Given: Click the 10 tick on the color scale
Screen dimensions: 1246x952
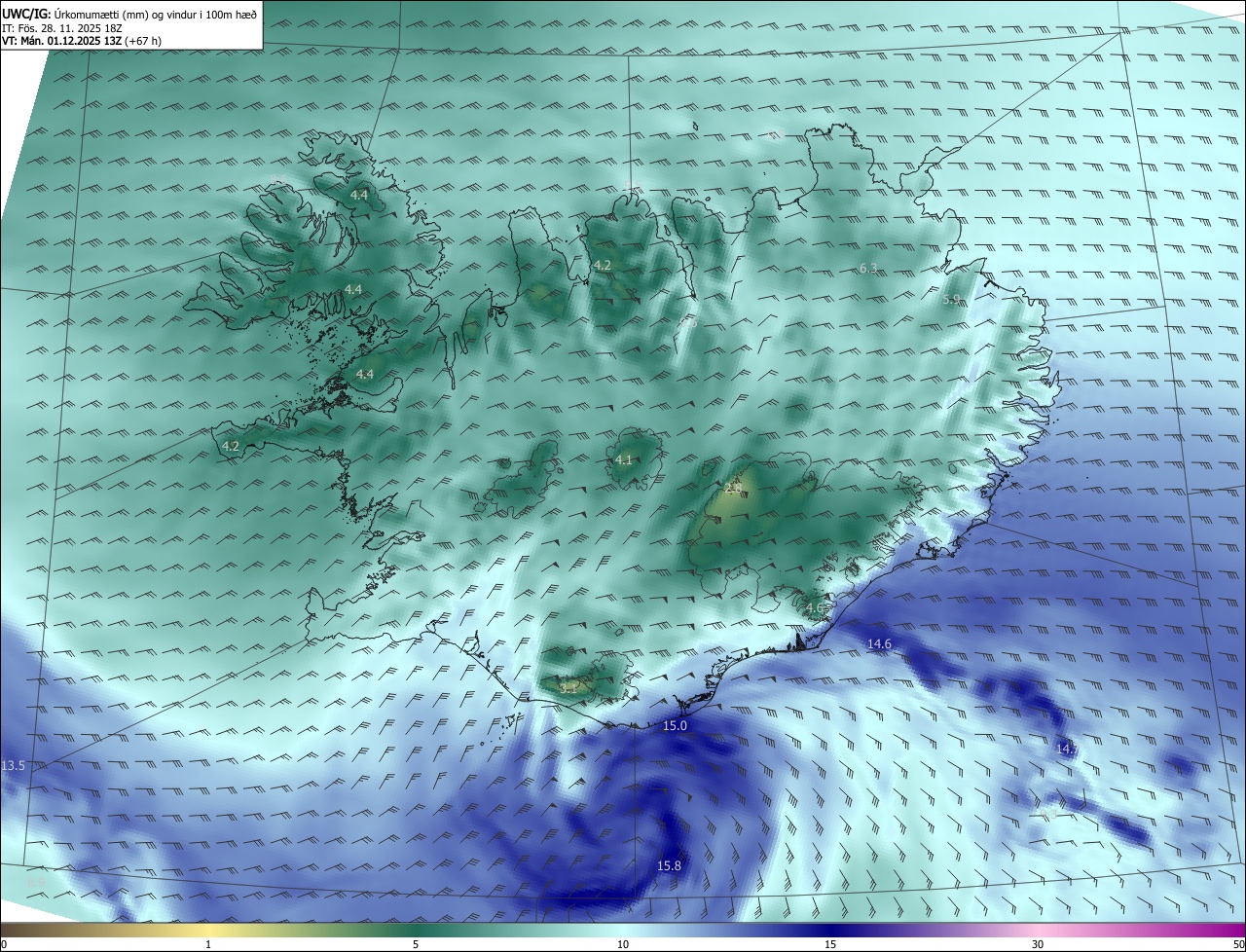Looking at the screenshot, I should (623, 944).
